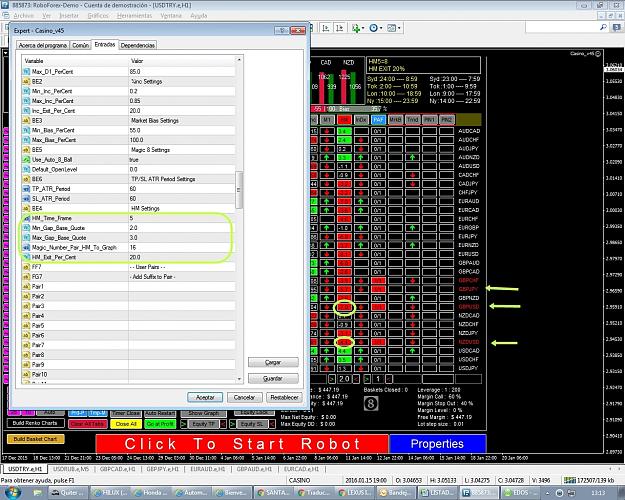Click the chat bubble icon beside search
The height and width of the screenshot is (500, 625).
[x=617, y=27]
